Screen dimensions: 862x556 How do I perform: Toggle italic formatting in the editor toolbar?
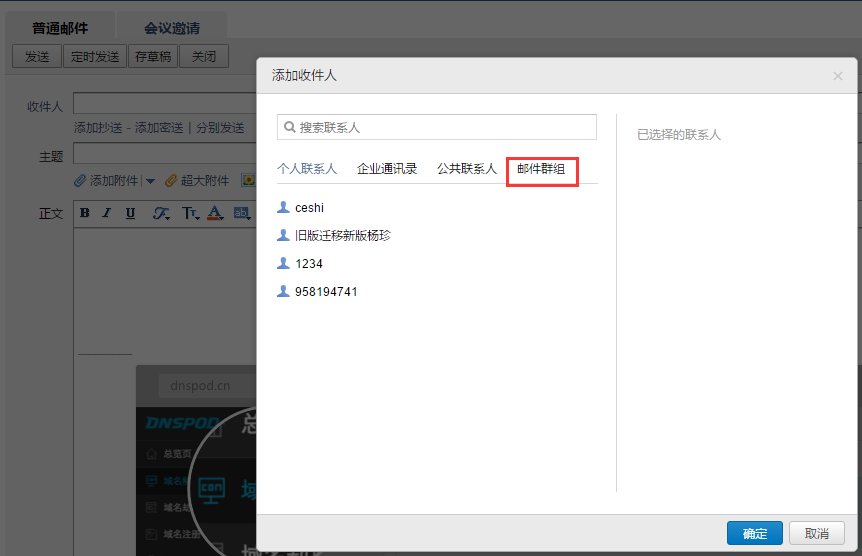[108, 213]
